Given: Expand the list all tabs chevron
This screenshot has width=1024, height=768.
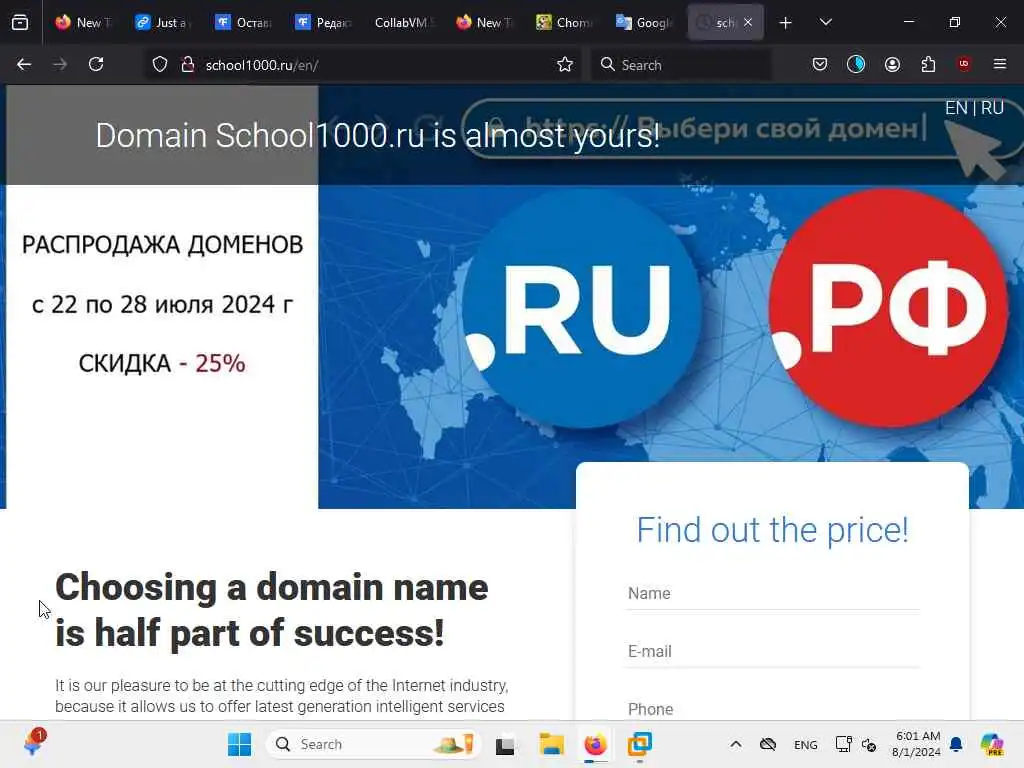Looking at the screenshot, I should pyautogui.click(x=825, y=22).
